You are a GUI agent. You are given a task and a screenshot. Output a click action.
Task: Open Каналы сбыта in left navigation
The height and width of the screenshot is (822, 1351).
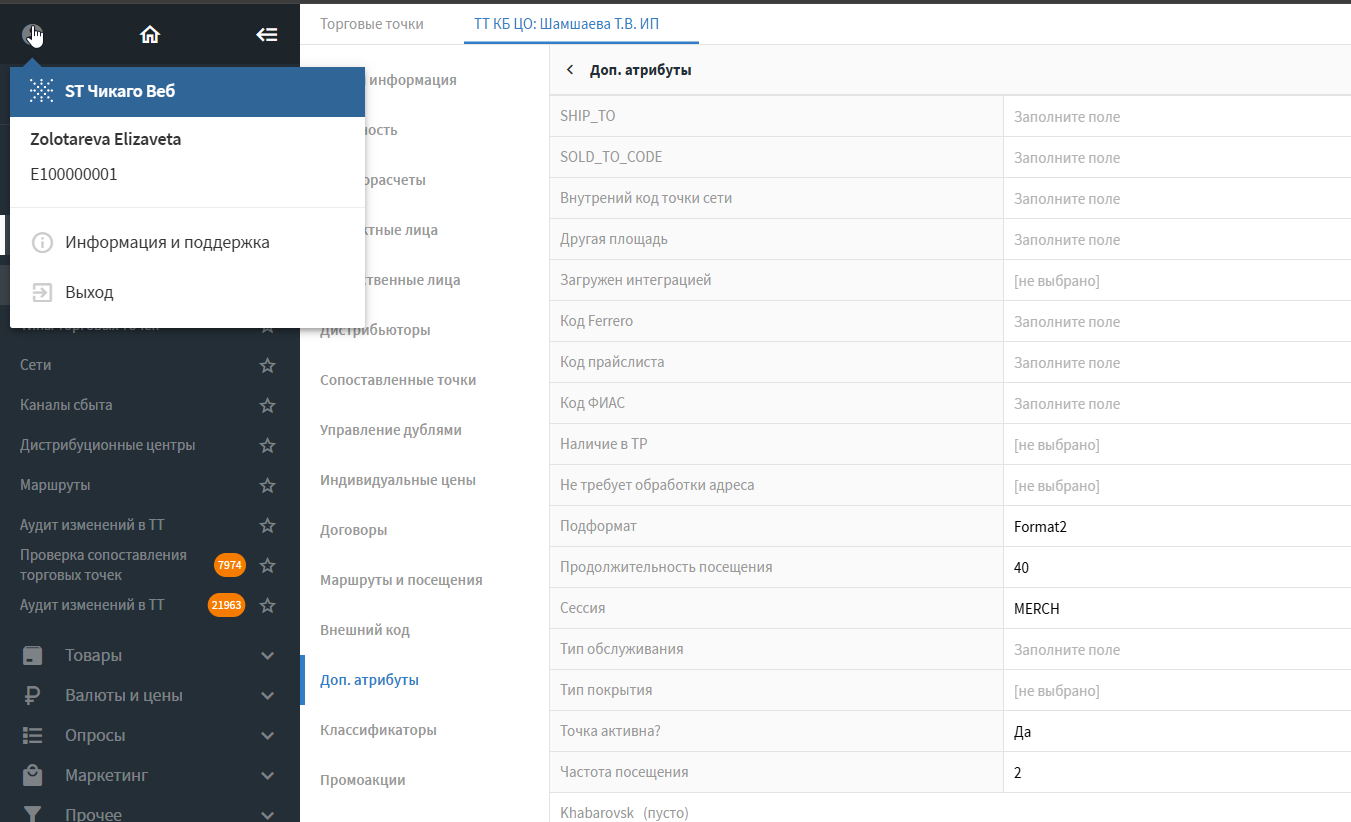pyautogui.click(x=66, y=405)
